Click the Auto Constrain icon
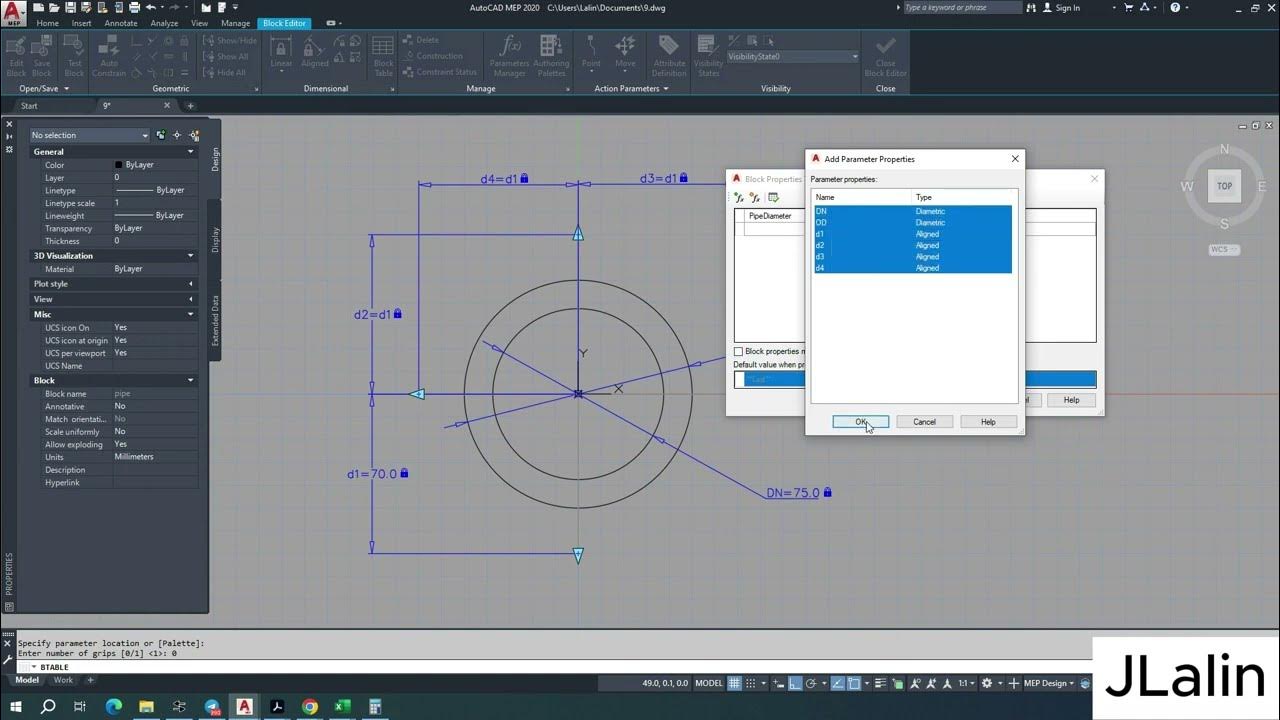1280x720 pixels. tap(109, 56)
